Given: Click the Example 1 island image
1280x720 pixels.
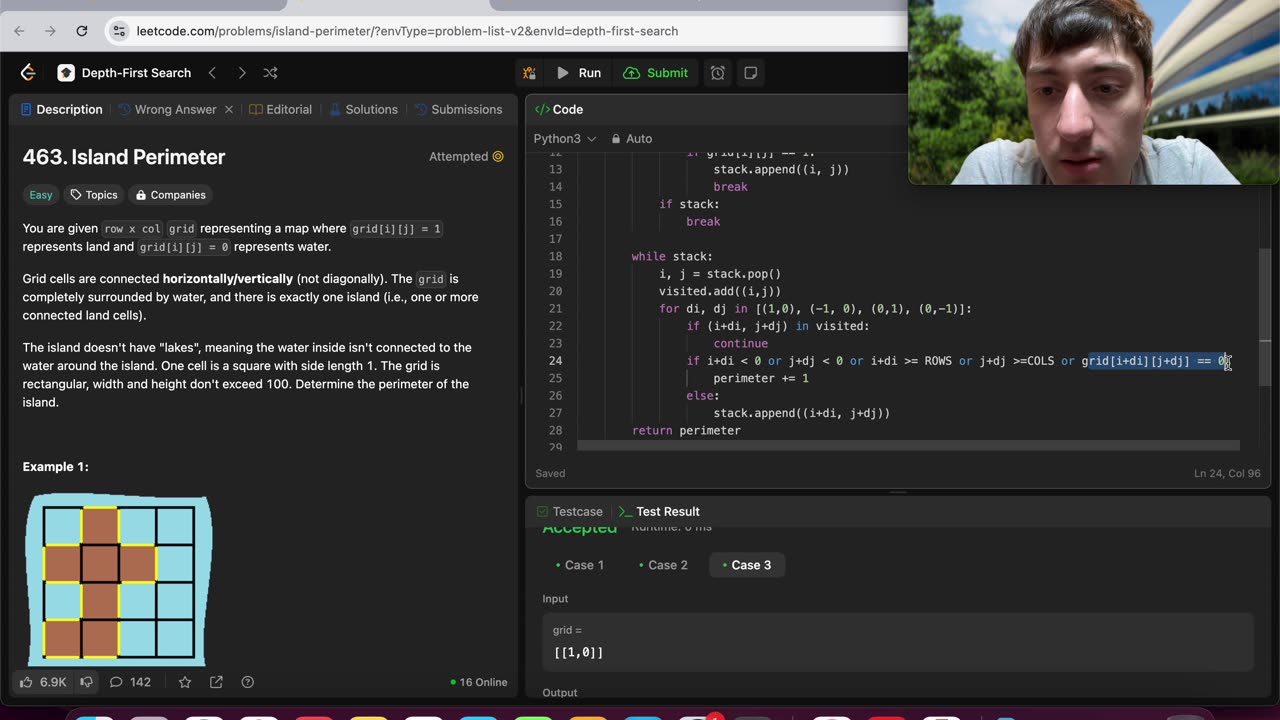Looking at the screenshot, I should [x=119, y=581].
